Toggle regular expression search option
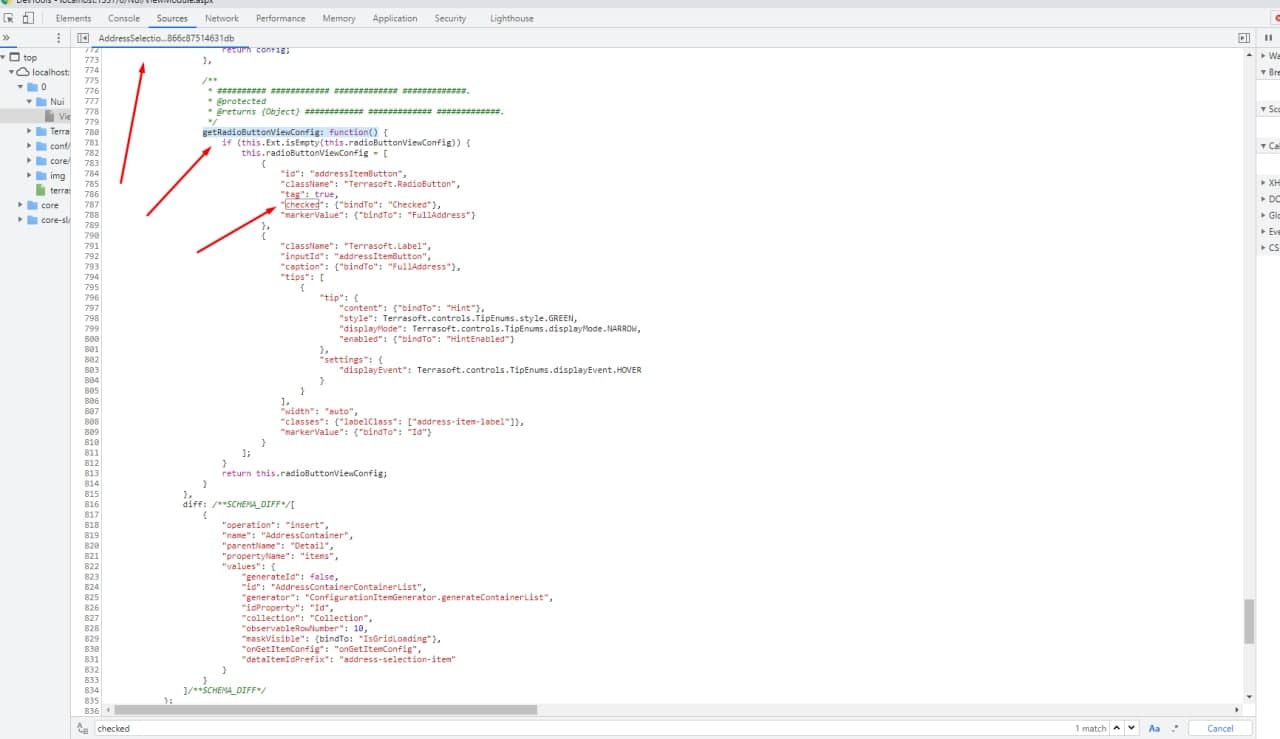The width and height of the screenshot is (1280, 739). (x=1176, y=728)
